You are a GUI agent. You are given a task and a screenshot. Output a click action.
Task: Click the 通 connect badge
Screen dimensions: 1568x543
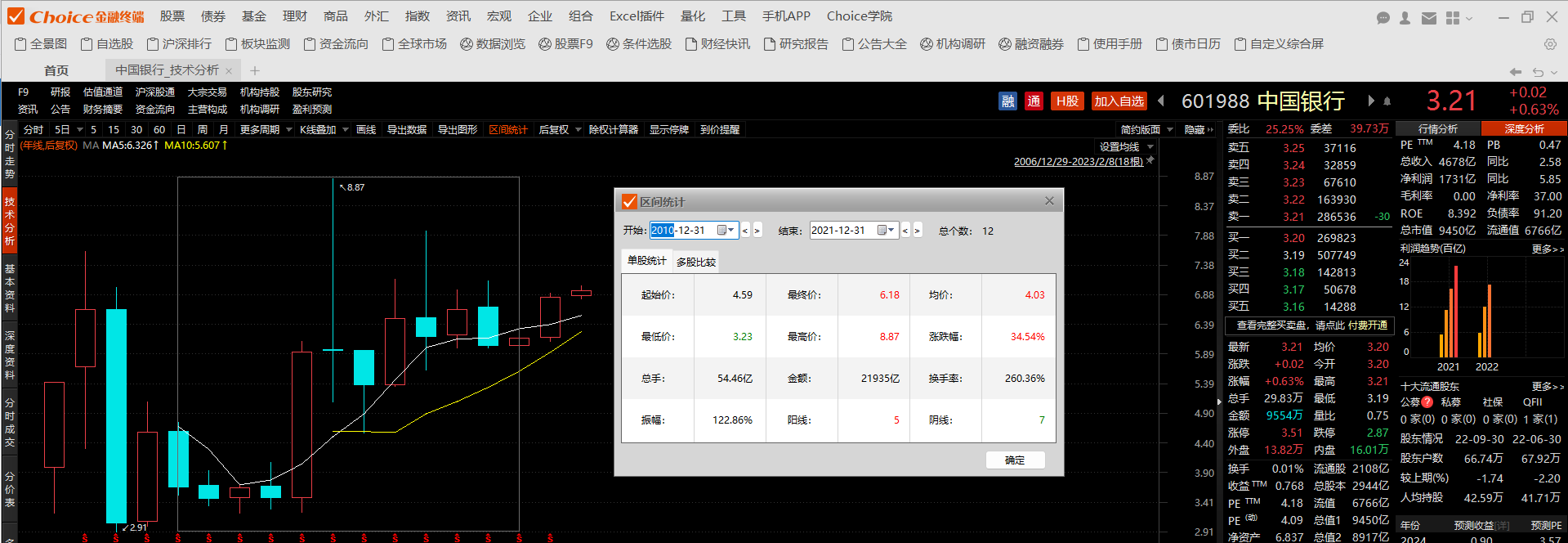tap(1034, 101)
